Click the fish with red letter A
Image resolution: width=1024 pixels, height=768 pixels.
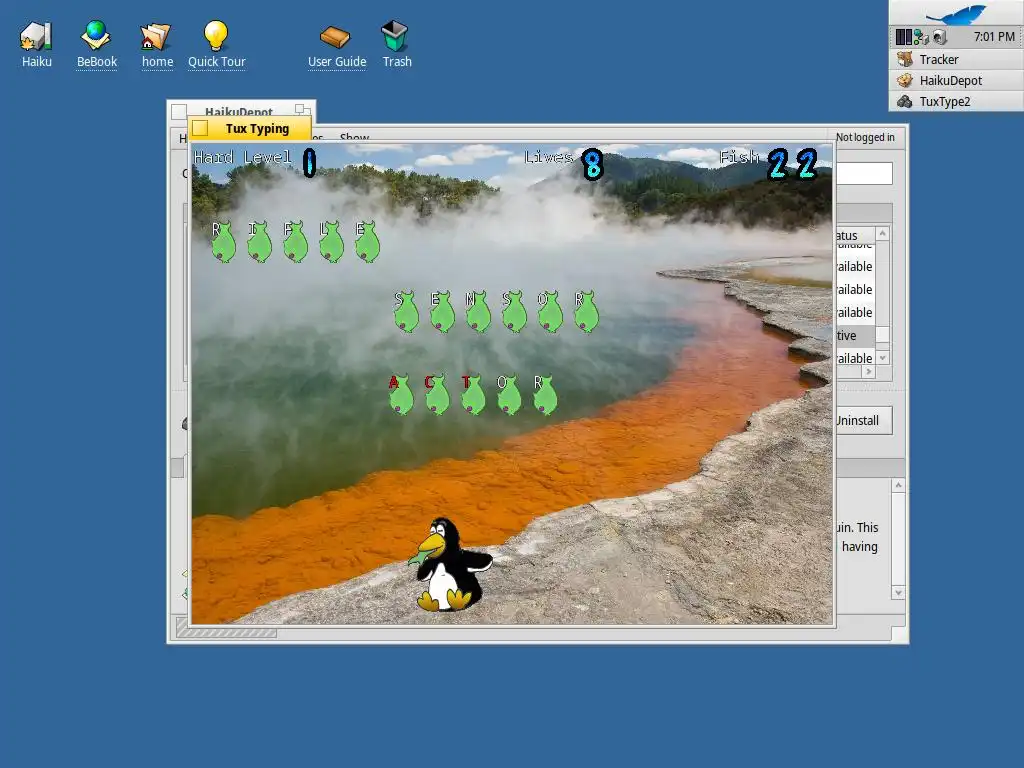click(400, 394)
